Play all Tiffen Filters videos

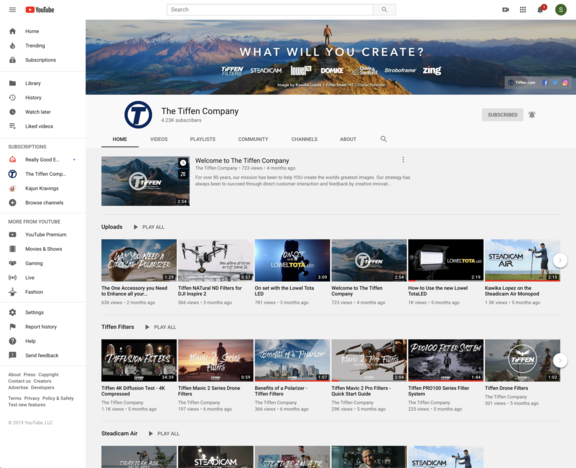pos(160,327)
